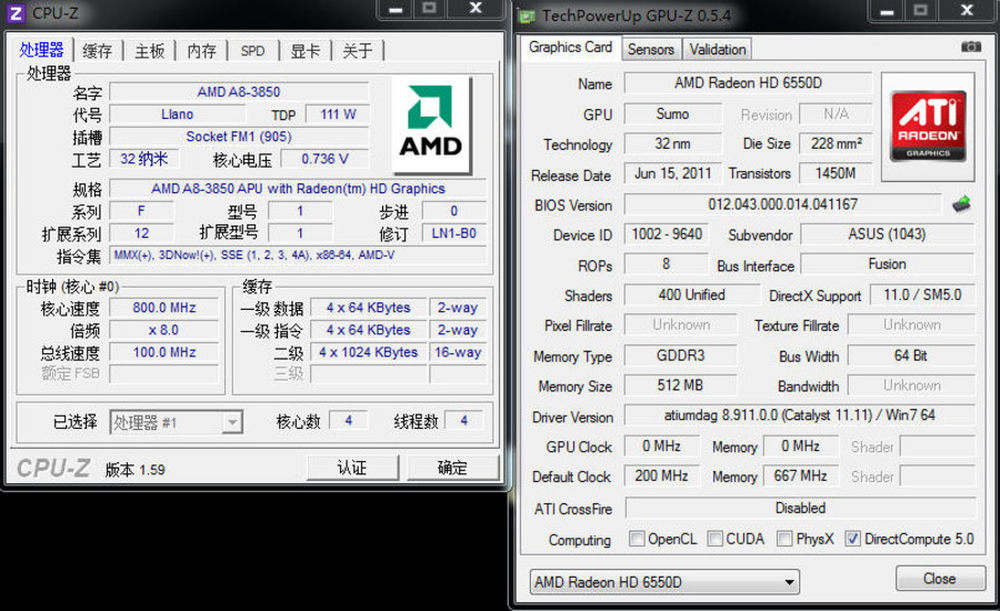Click the bus speed 100.0 MHz
Screen dimensions: 1000x611
[164, 352]
